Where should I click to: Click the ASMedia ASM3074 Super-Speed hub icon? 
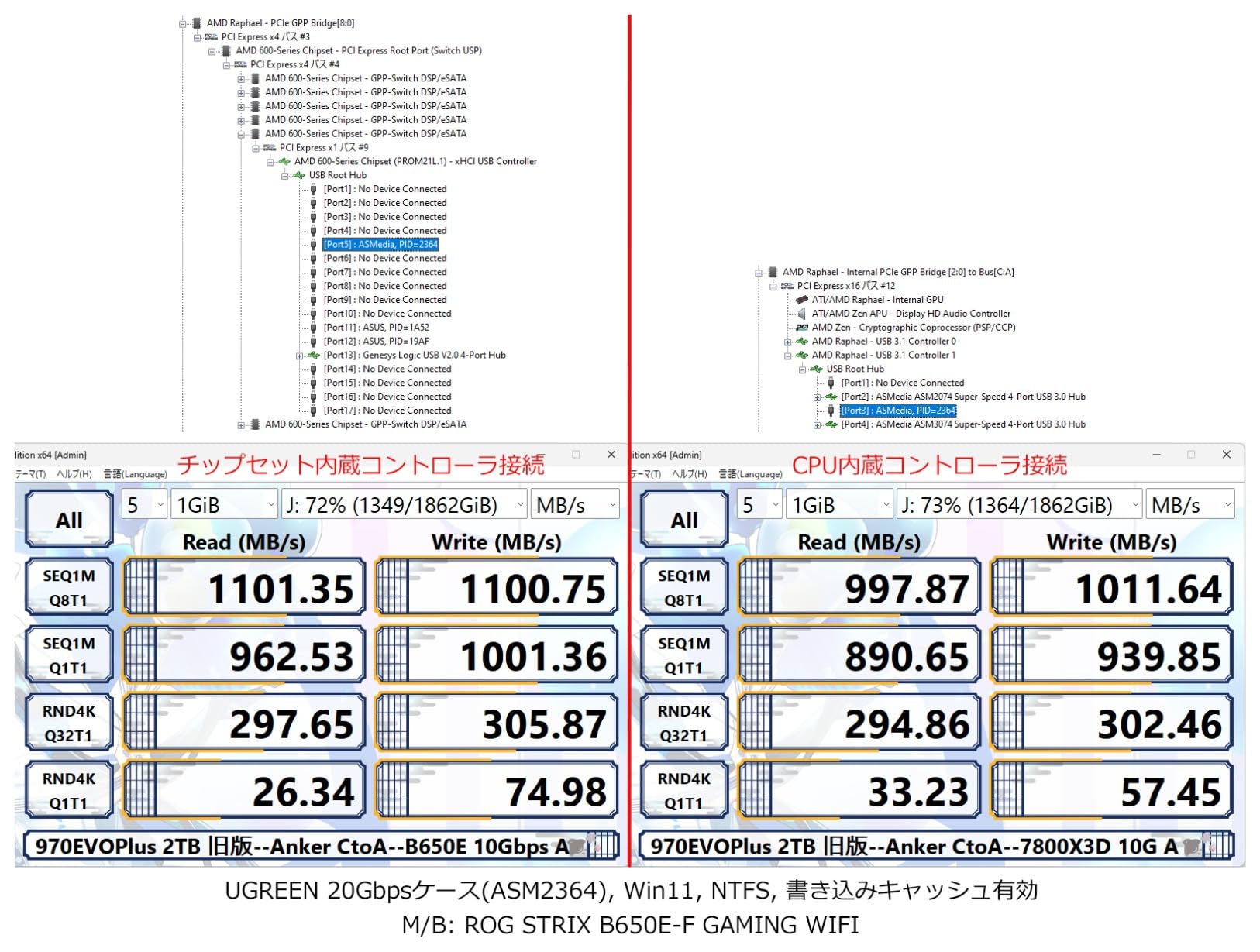coord(831,424)
